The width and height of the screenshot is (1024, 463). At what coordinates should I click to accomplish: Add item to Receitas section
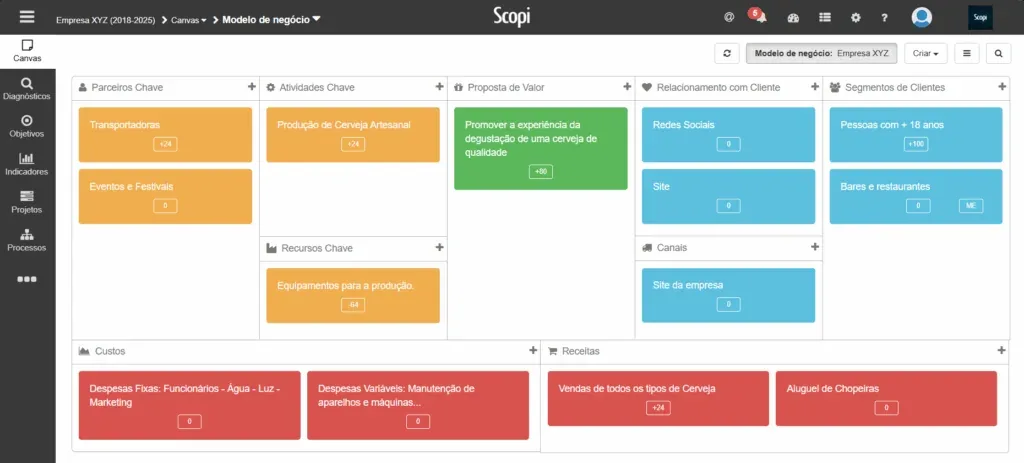click(1002, 351)
